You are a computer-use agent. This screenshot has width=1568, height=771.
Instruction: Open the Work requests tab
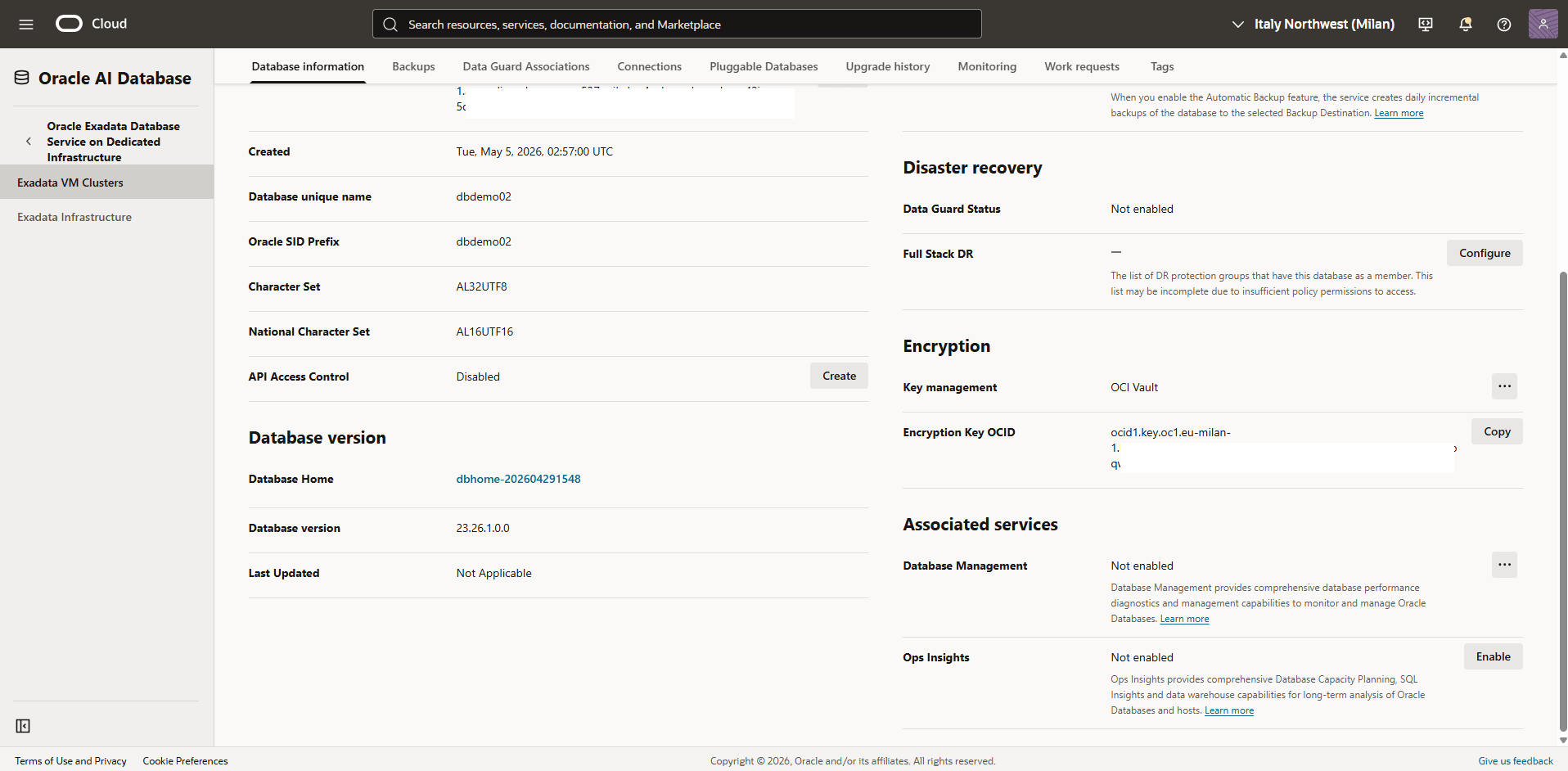[1081, 67]
